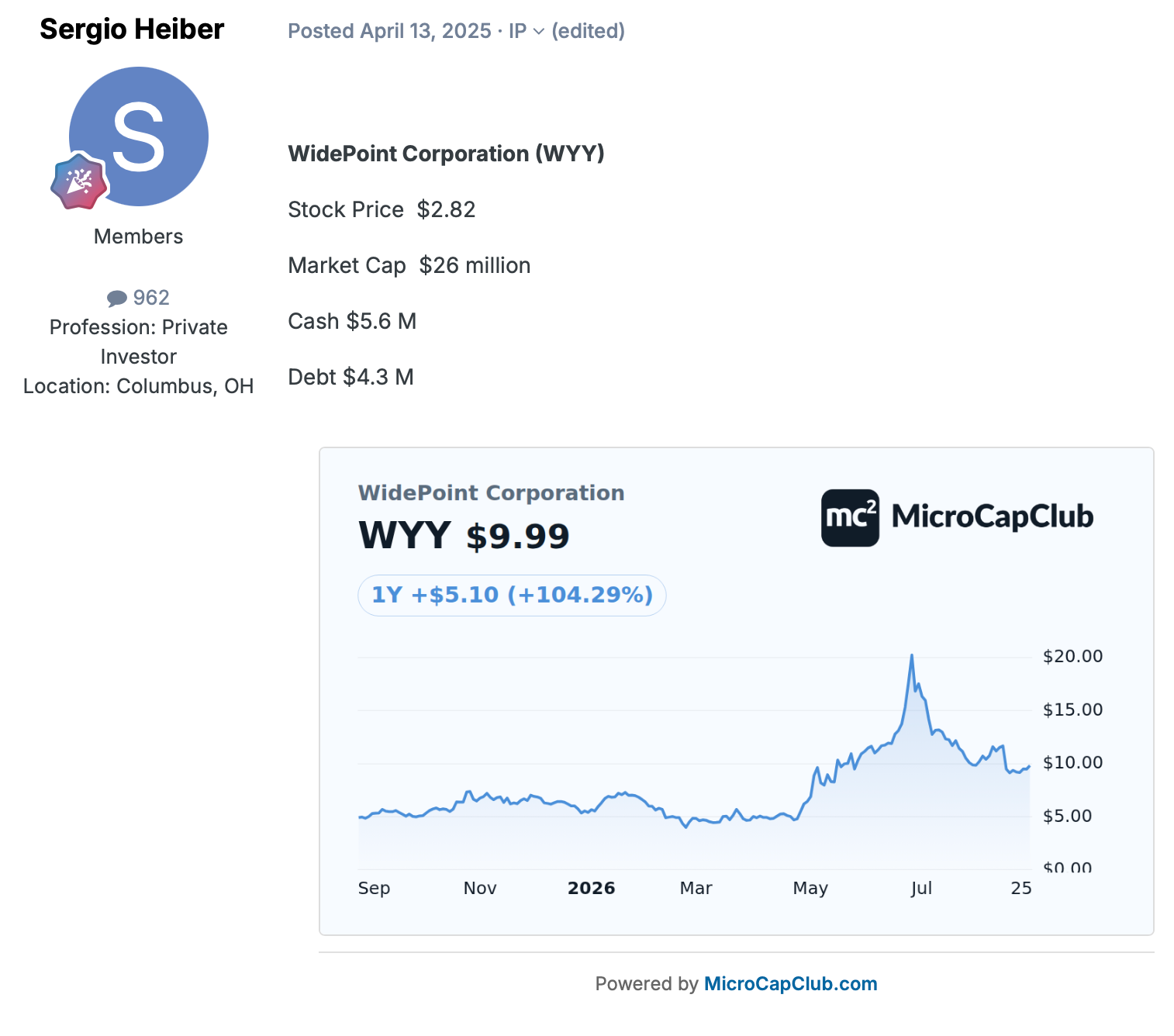Click the '2026' axis label
The image size is (1174, 1036).
pyautogui.click(x=592, y=889)
